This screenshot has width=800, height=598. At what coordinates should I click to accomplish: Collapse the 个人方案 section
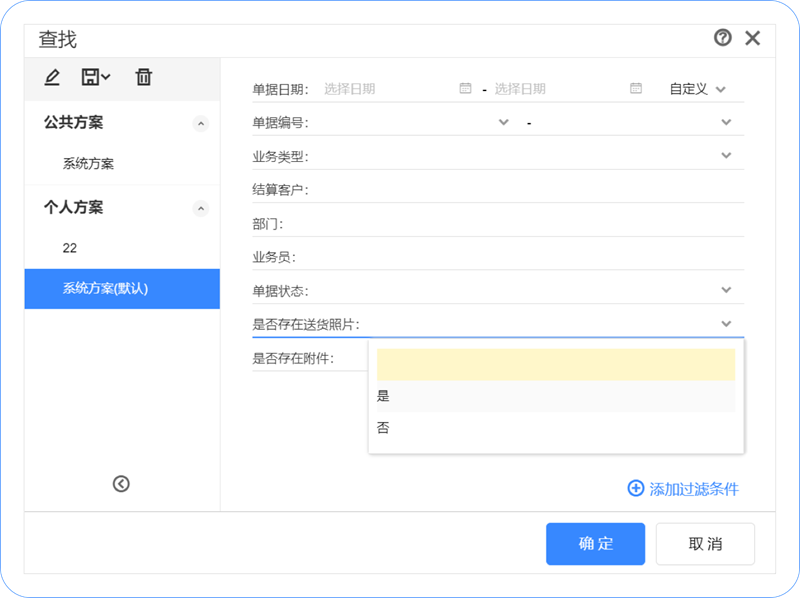200,209
